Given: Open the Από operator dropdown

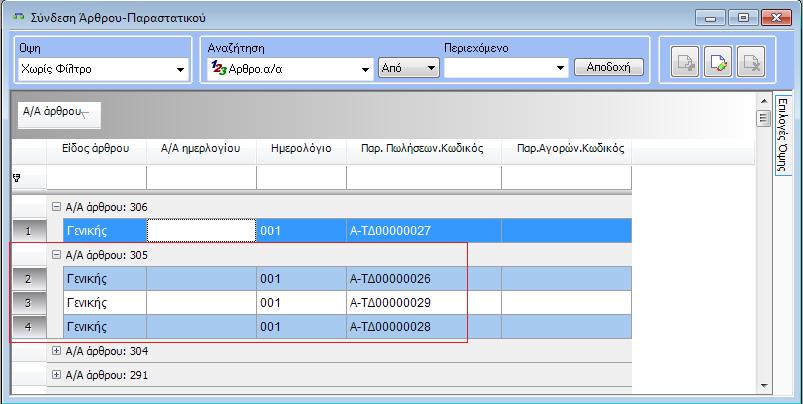Looking at the screenshot, I should click(x=409, y=68).
